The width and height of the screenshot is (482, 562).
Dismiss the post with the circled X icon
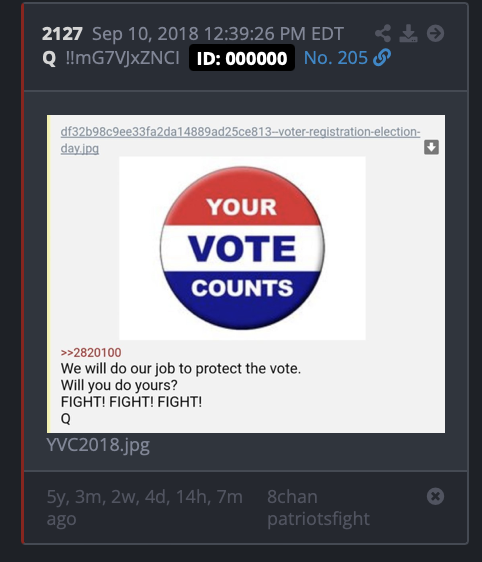(x=435, y=496)
